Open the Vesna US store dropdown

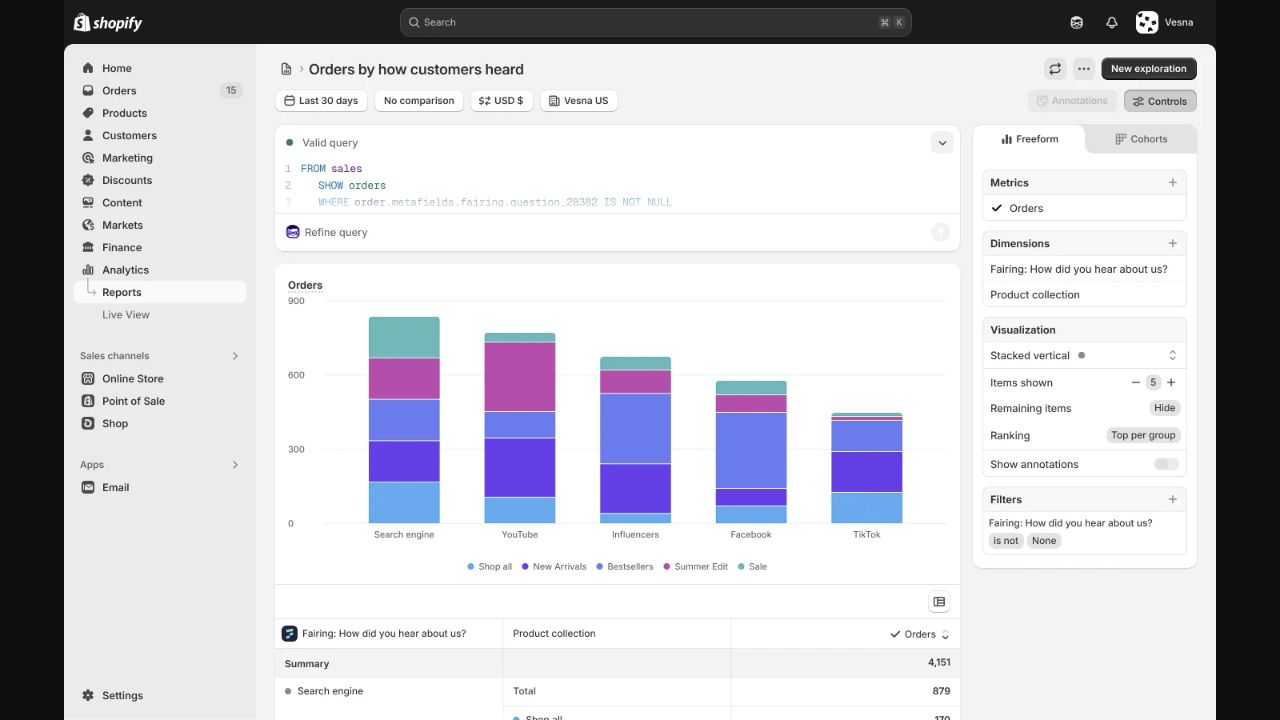pyautogui.click(x=578, y=101)
